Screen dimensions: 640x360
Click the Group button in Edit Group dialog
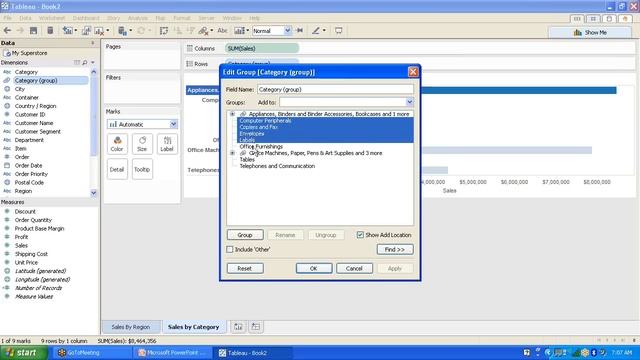click(245, 235)
